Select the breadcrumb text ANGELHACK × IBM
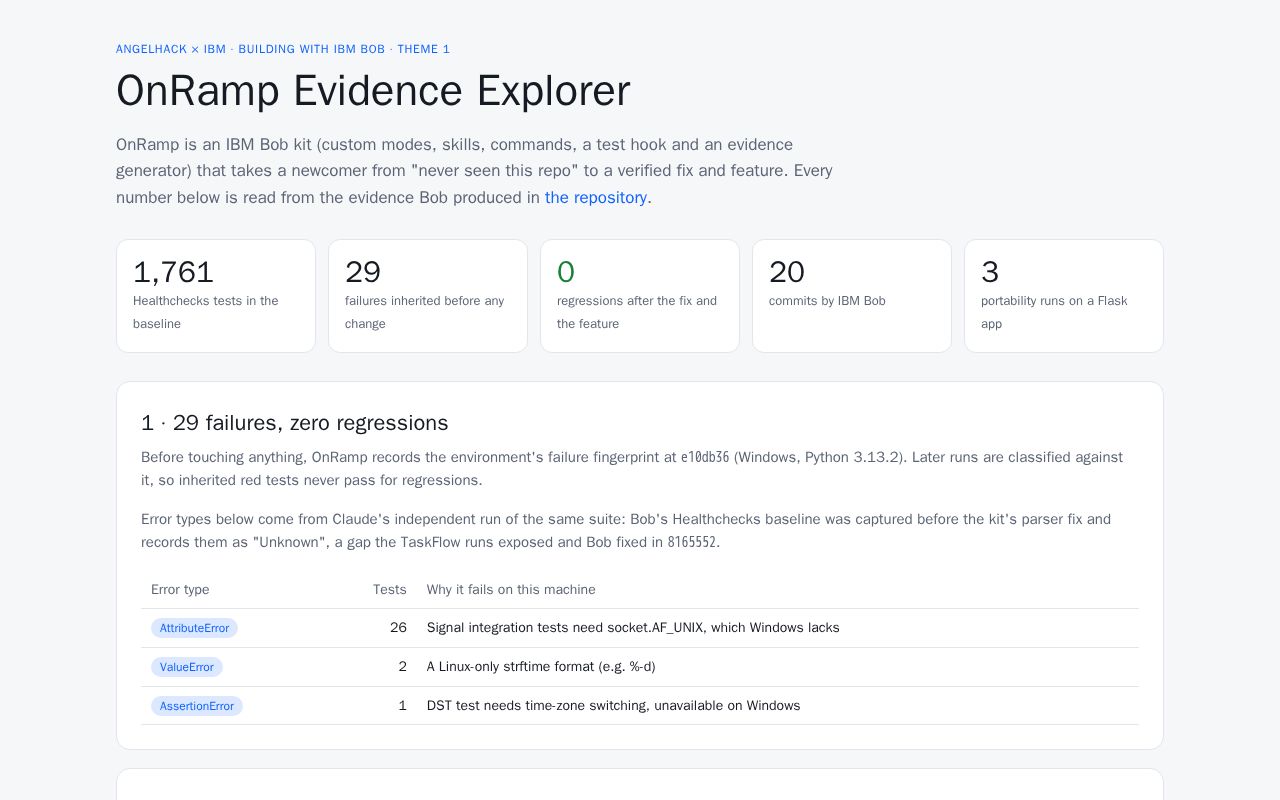1280x800 pixels. pos(171,49)
